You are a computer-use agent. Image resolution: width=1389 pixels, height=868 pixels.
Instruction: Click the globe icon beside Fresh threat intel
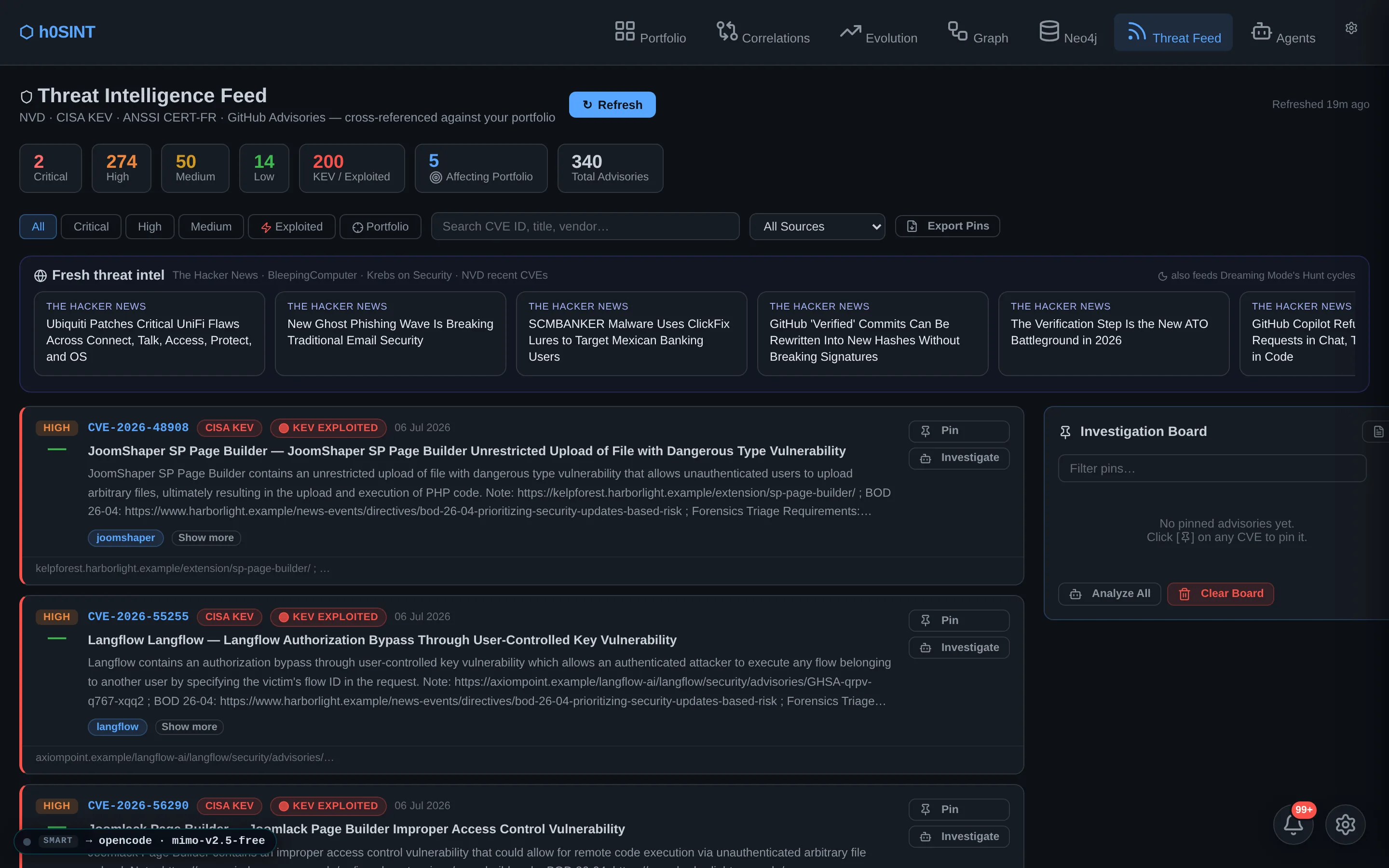[40, 276]
